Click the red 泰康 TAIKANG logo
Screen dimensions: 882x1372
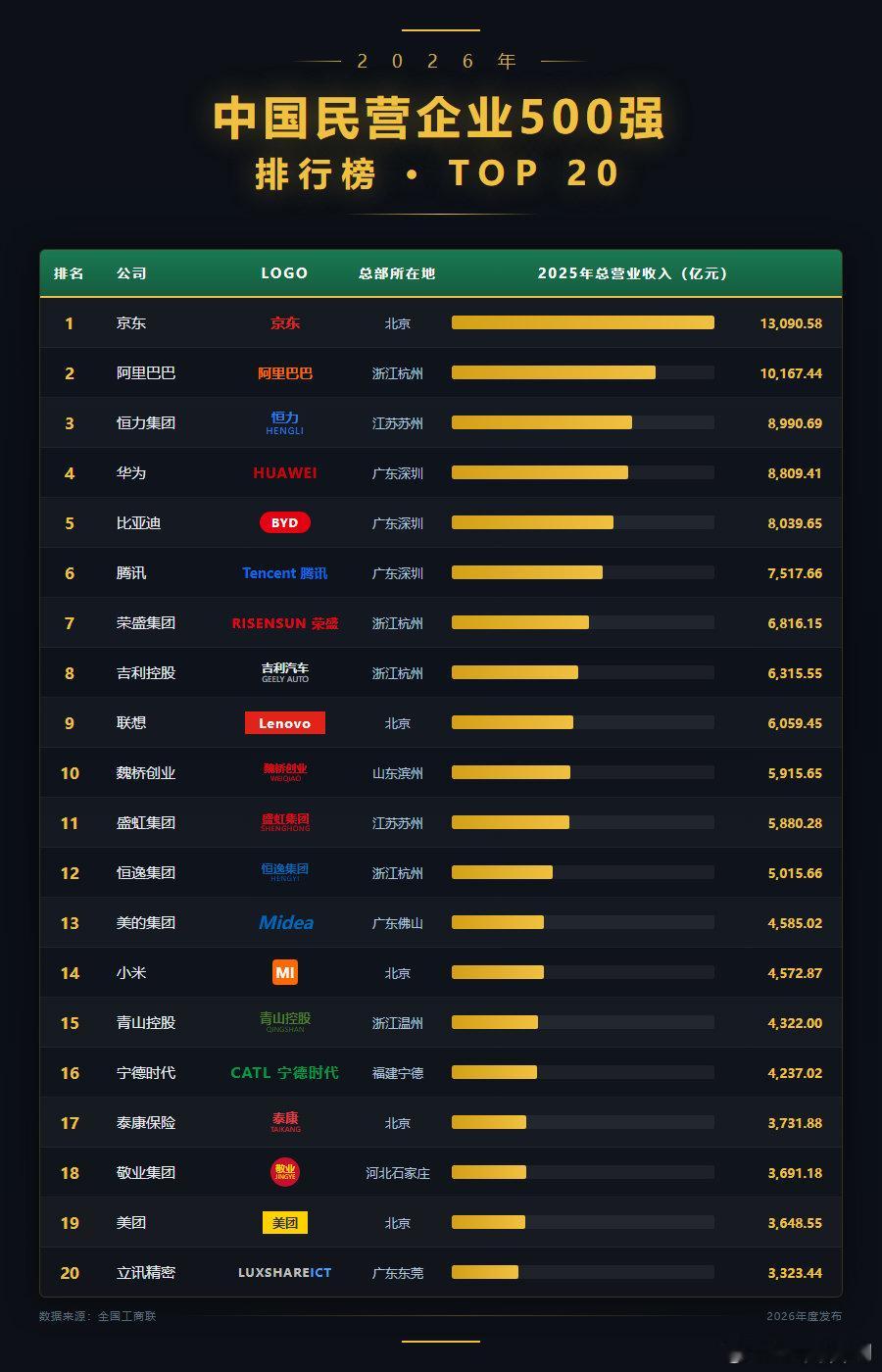285,1122
